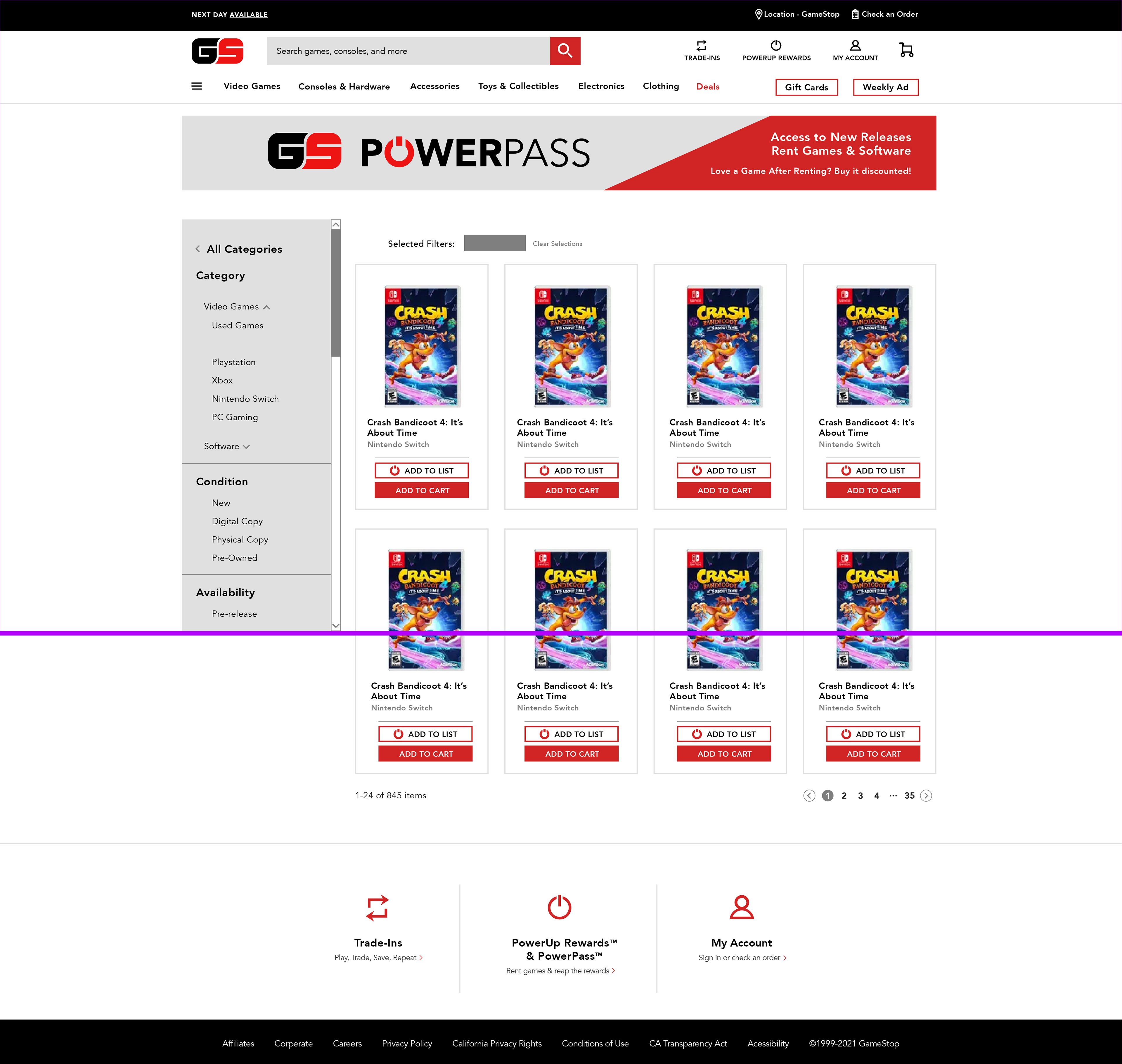Expand the Software category
The image size is (1122, 1064).
point(246,447)
